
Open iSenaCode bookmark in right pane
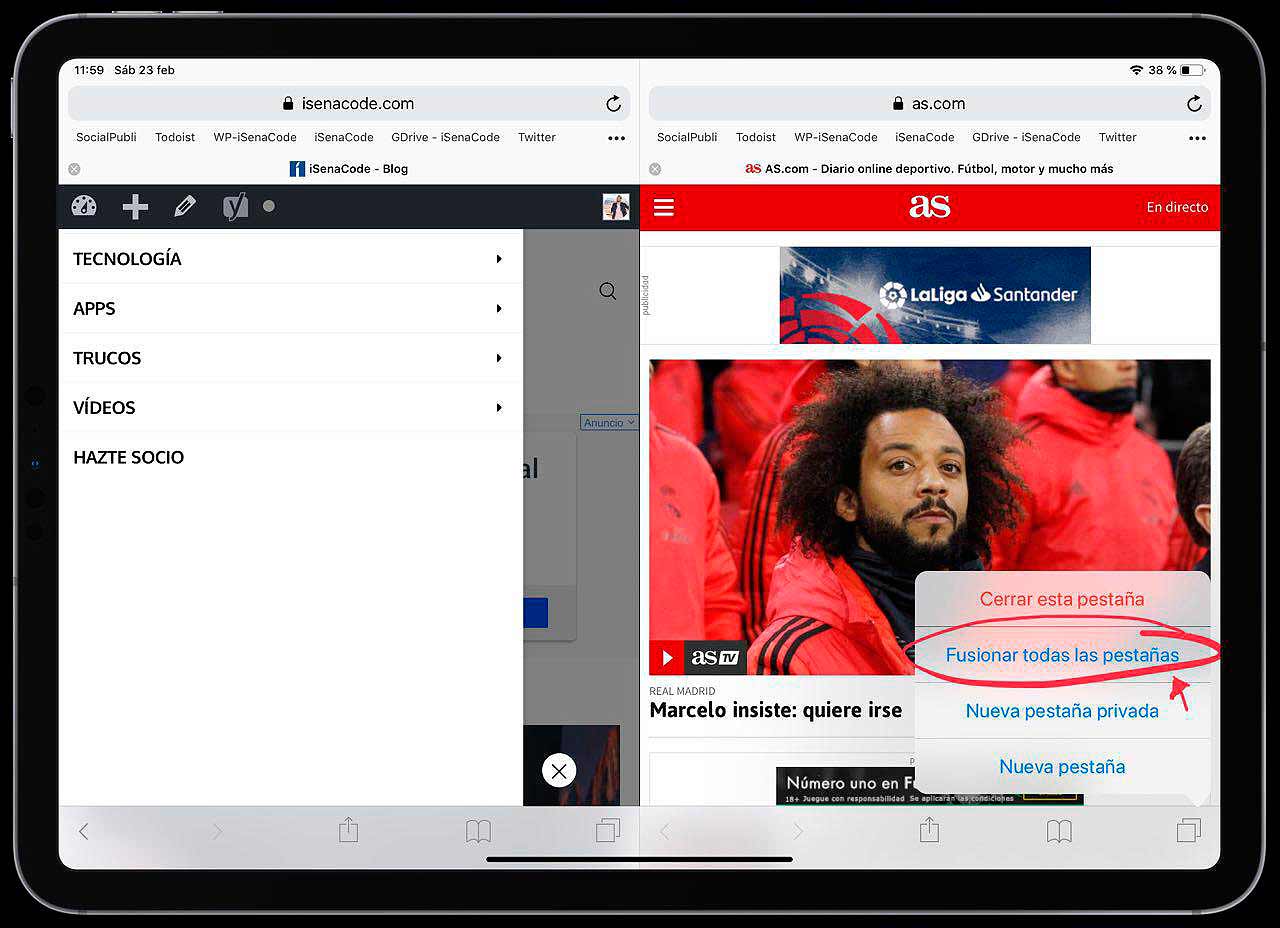click(925, 138)
